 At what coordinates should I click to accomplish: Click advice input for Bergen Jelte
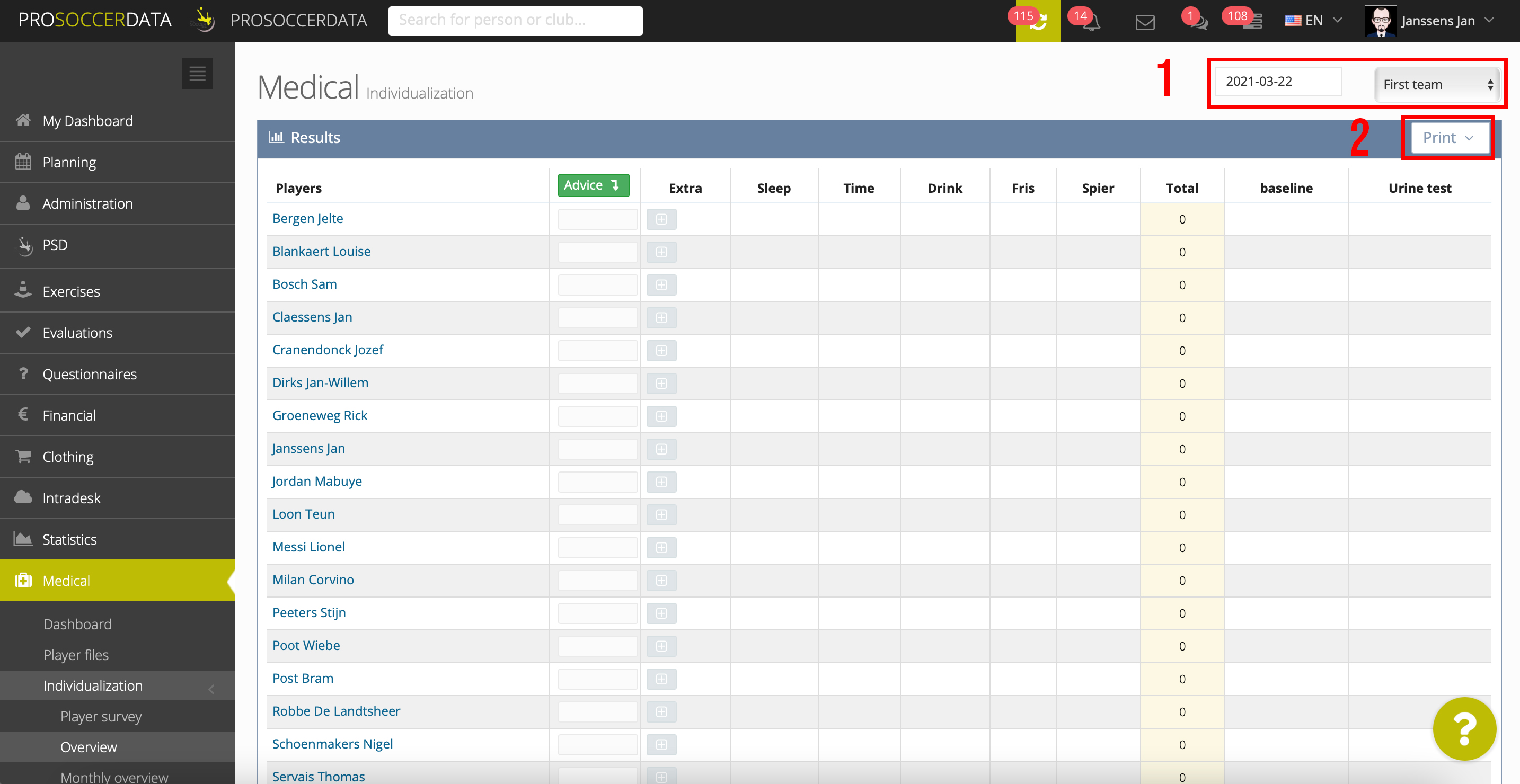coord(598,219)
